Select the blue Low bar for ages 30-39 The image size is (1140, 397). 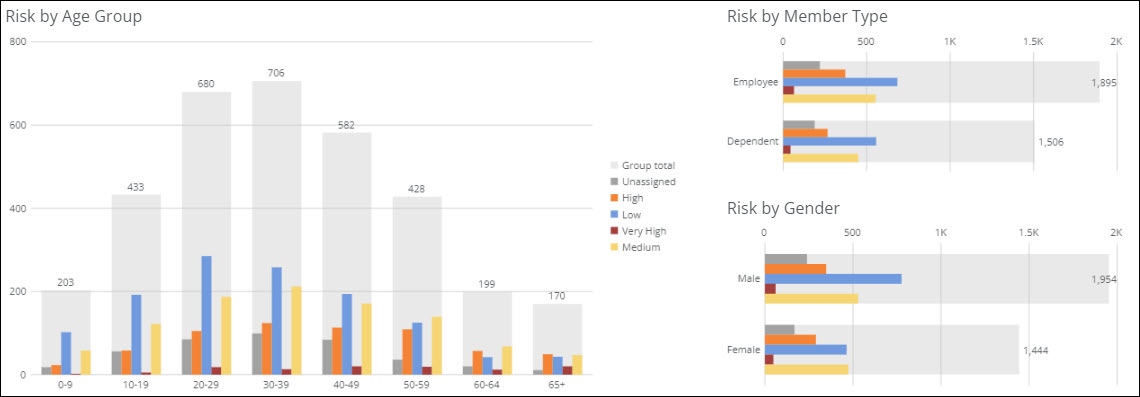tap(276, 321)
